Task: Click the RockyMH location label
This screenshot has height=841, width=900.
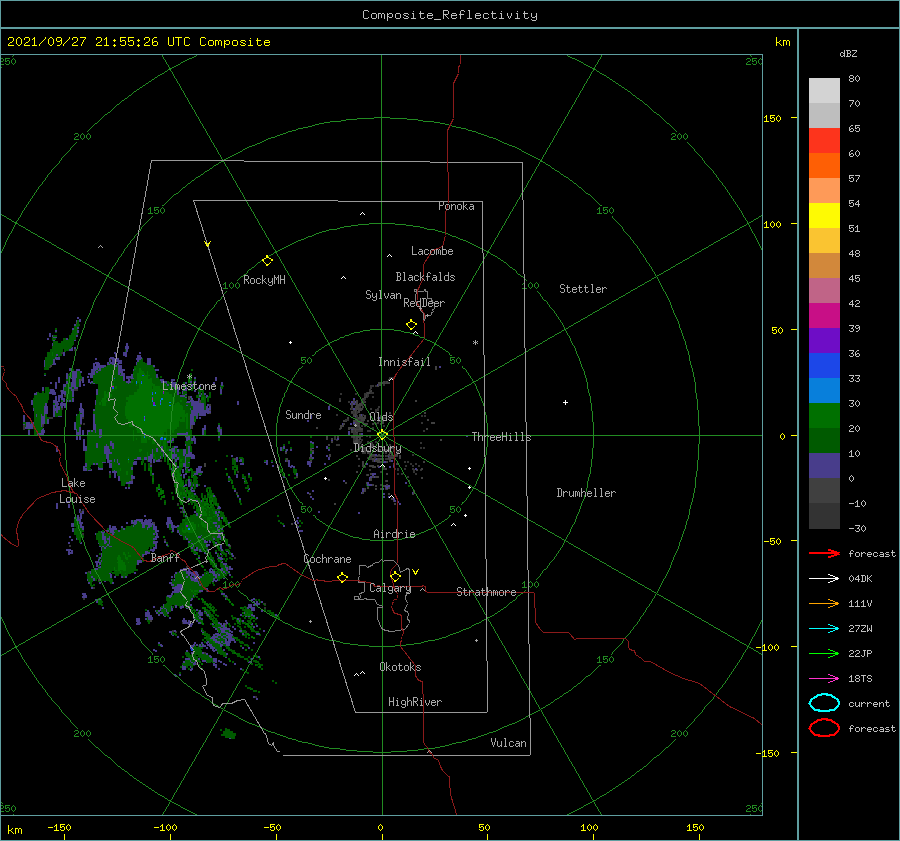Action: 264,280
